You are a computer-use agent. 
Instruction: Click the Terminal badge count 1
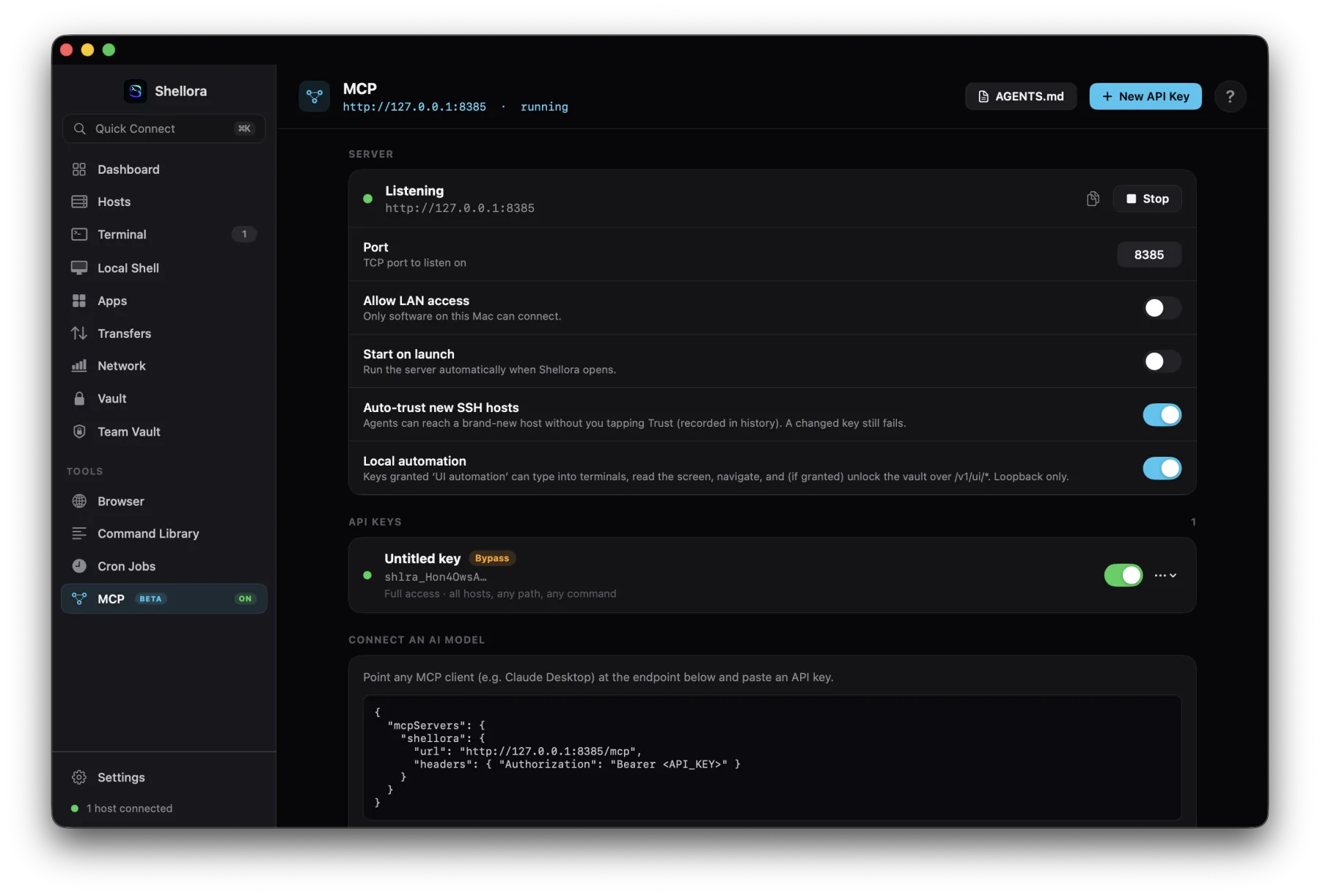(244, 235)
